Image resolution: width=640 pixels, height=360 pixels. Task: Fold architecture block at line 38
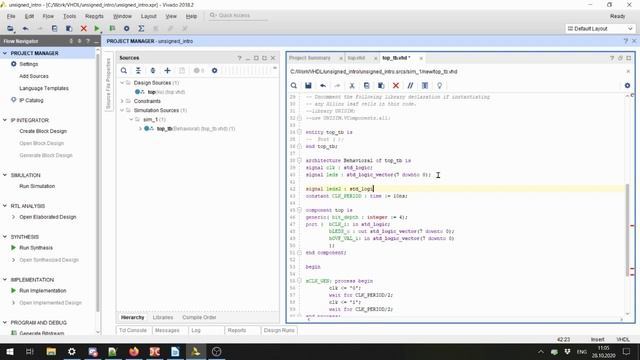coord(299,160)
